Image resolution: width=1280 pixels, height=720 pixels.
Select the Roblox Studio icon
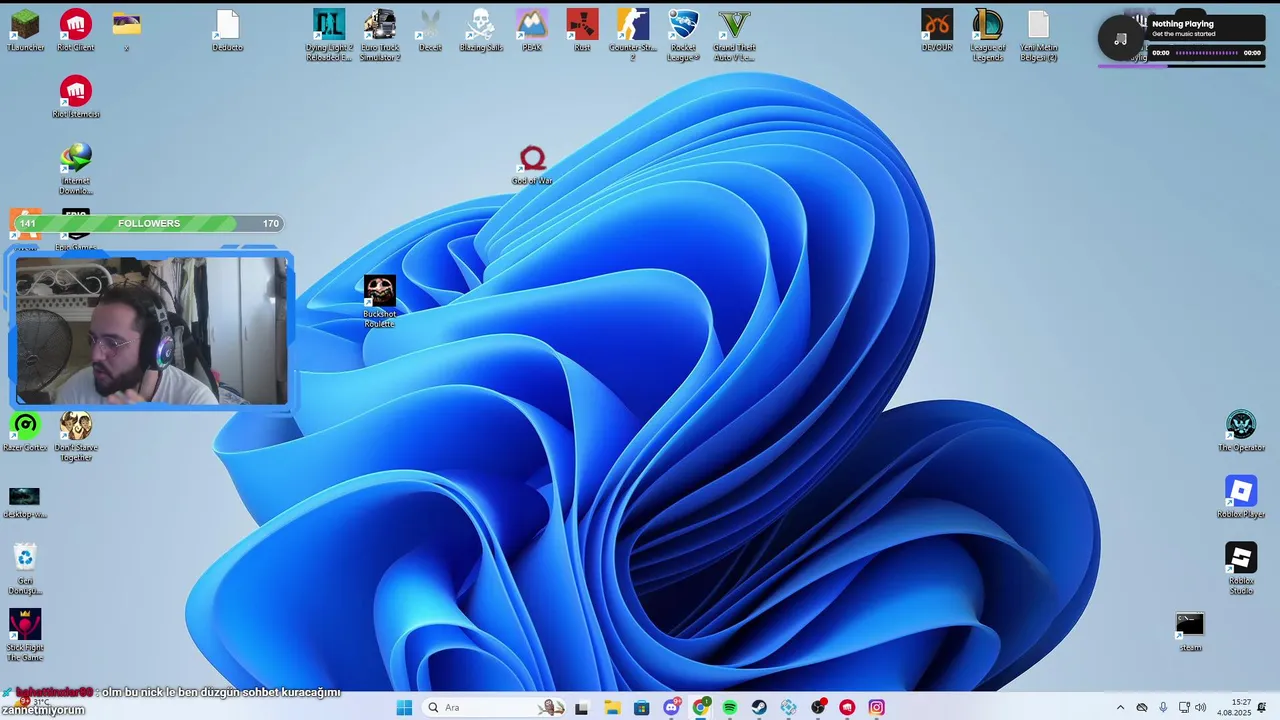[1241, 569]
